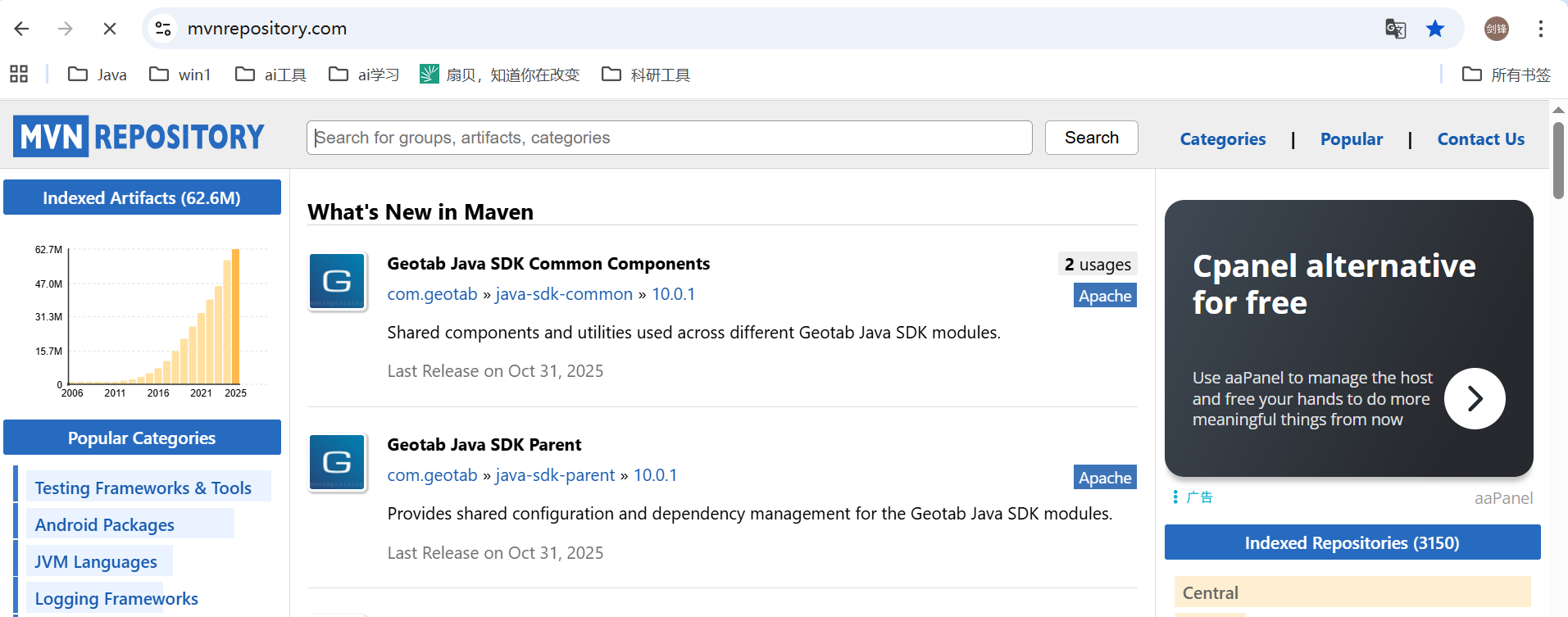The image size is (1568, 617).
Task: Click the Geotab Java SDK Common Components logo
Action: [x=338, y=282]
